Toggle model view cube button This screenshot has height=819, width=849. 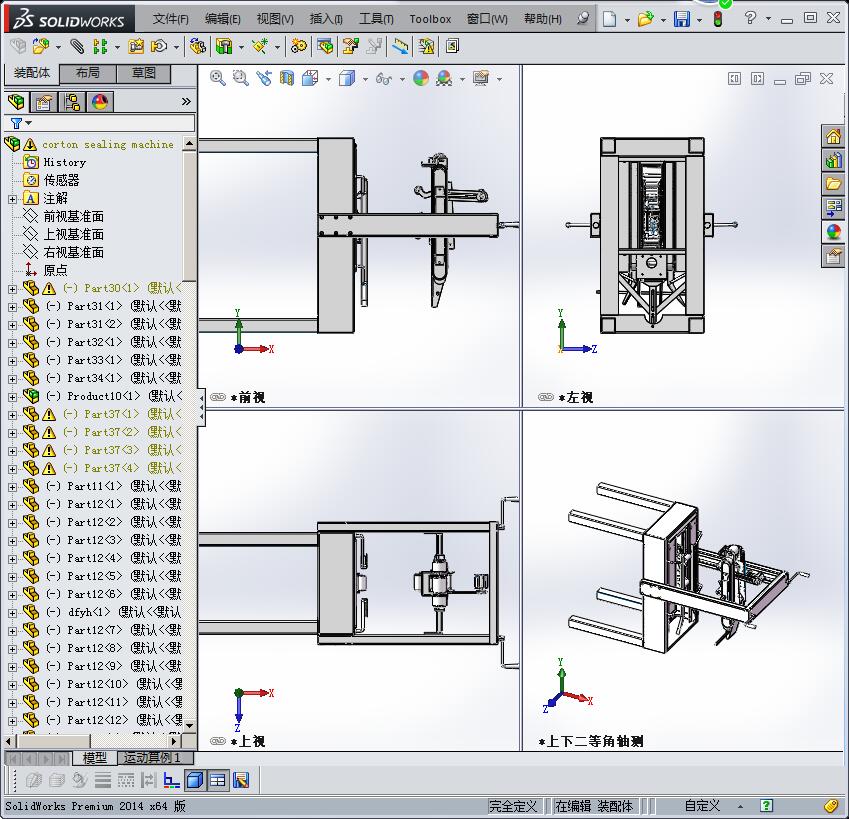(195, 780)
